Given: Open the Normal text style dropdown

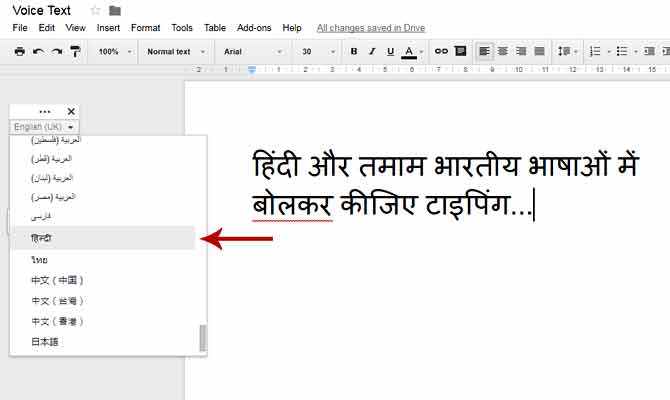Looking at the screenshot, I should pyautogui.click(x=176, y=52).
